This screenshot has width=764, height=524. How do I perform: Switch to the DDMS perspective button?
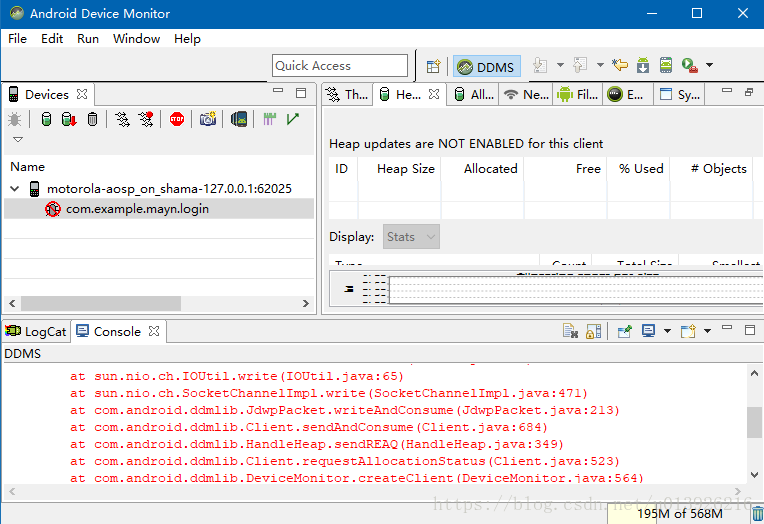tap(486, 66)
